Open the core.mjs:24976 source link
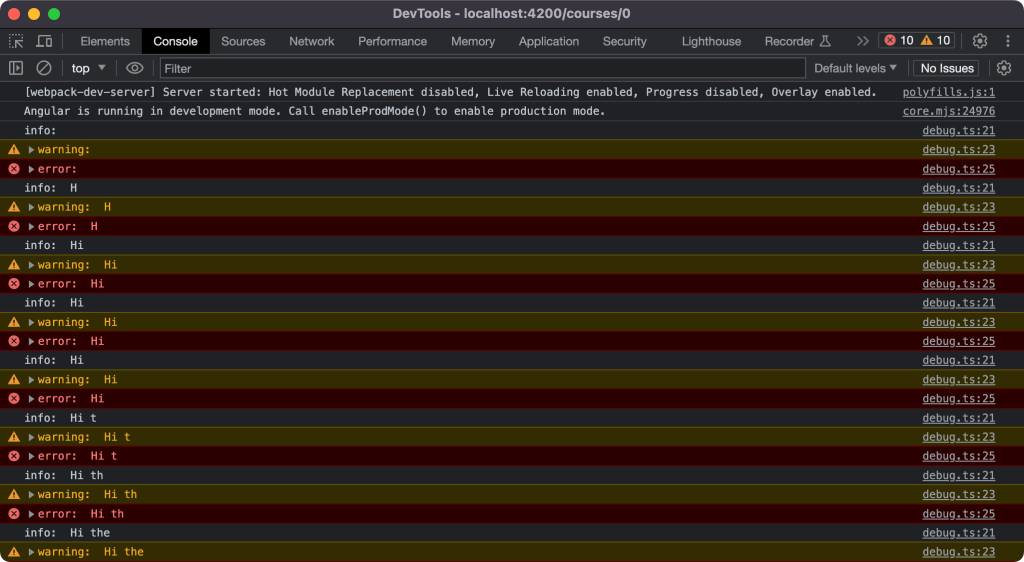The width and height of the screenshot is (1024, 562). pyautogui.click(x=948, y=111)
